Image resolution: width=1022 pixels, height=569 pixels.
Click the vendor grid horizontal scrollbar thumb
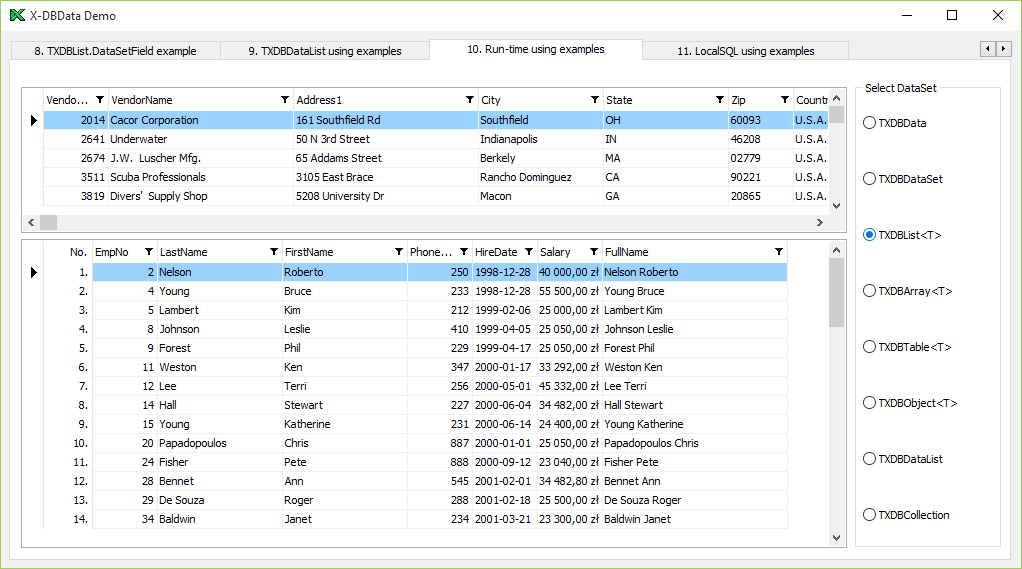tap(49, 222)
